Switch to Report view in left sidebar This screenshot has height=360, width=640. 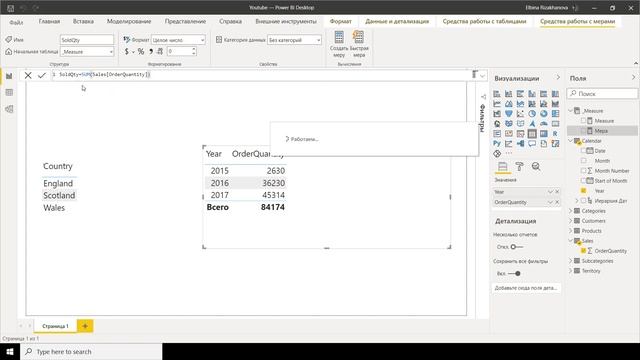[9, 76]
